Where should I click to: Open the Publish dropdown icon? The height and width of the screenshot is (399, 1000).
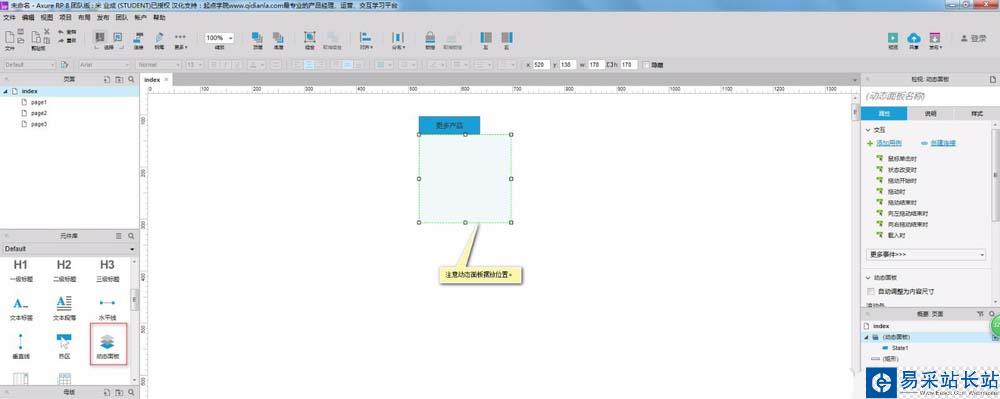pyautogui.click(x=935, y=40)
